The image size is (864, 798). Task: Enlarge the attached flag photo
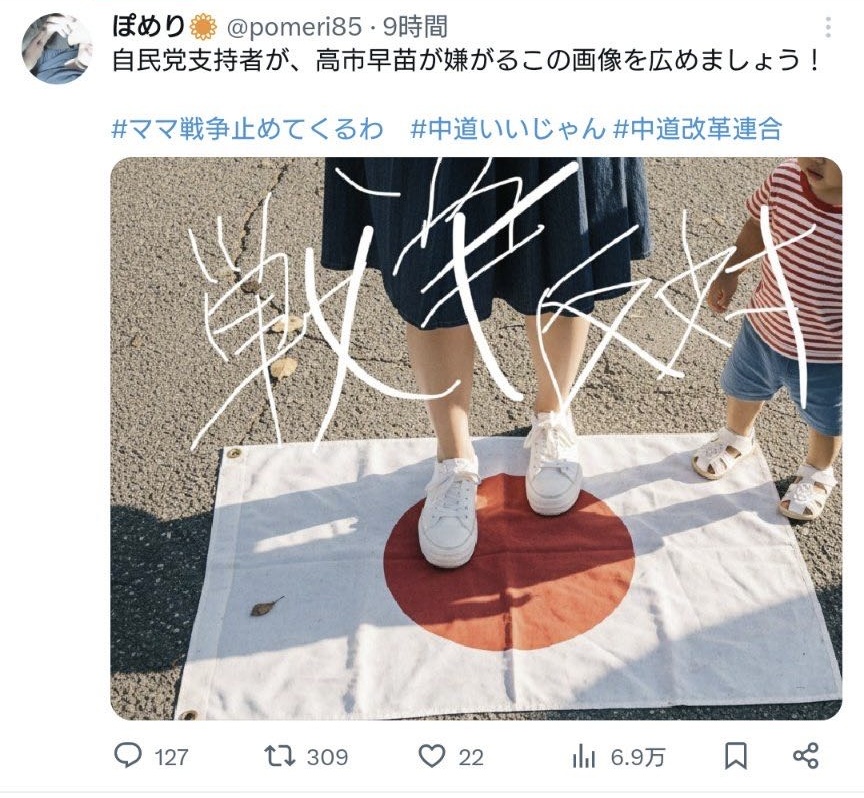click(476, 439)
